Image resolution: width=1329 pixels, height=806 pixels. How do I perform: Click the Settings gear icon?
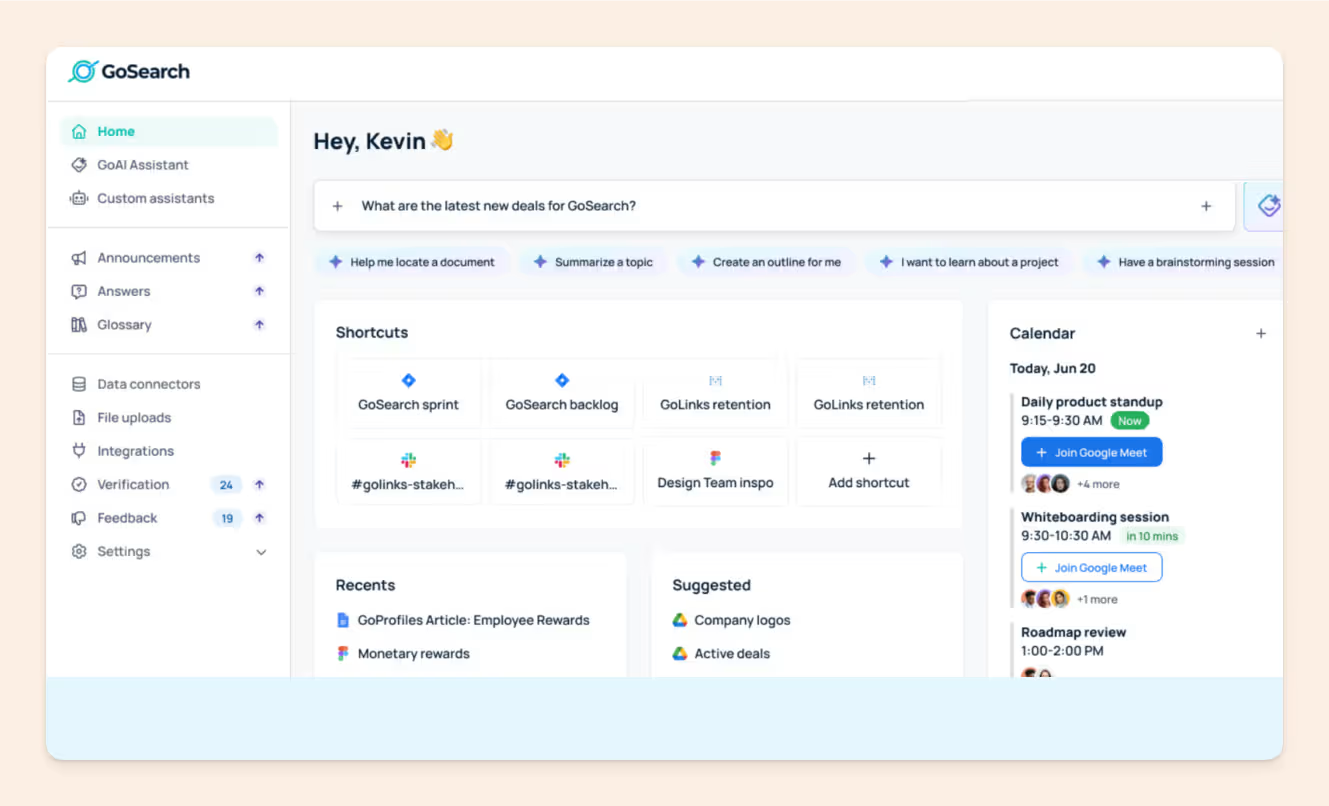[x=79, y=552]
